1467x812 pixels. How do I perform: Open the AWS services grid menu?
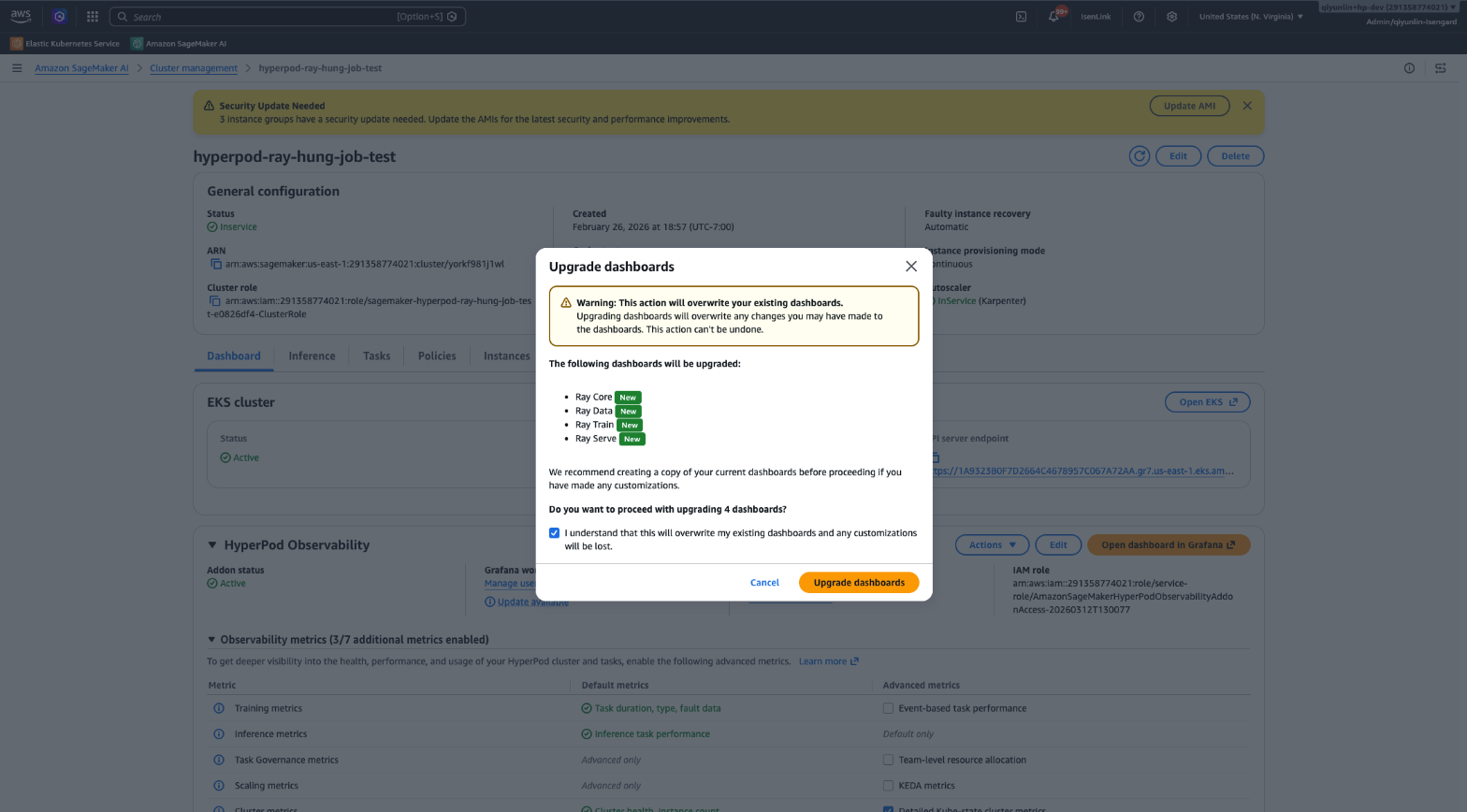[93, 16]
